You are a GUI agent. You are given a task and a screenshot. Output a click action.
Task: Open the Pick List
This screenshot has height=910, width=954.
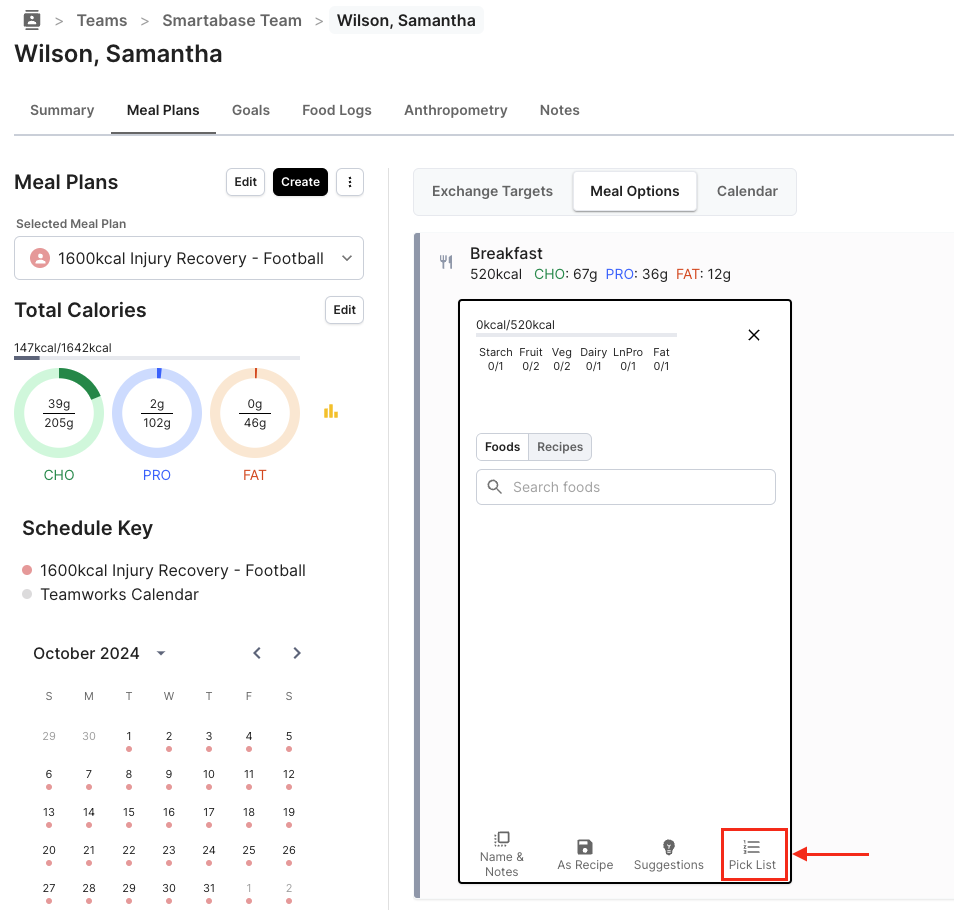click(x=753, y=855)
